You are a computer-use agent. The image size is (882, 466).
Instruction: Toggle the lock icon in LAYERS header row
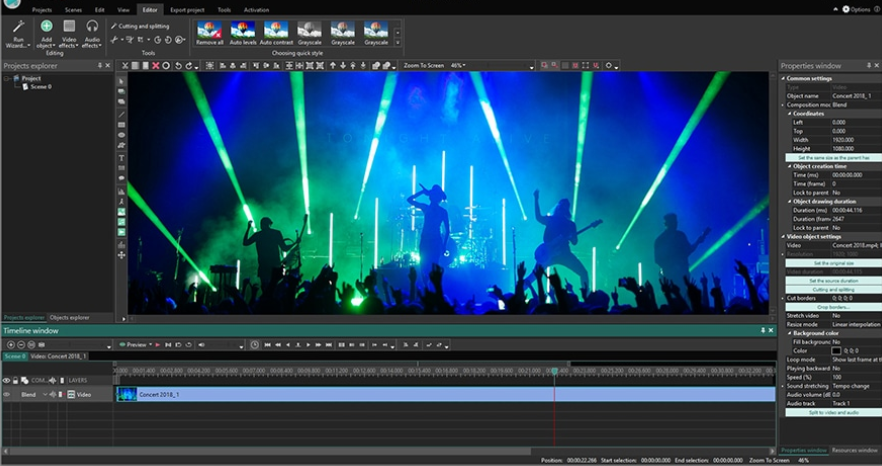[15, 380]
